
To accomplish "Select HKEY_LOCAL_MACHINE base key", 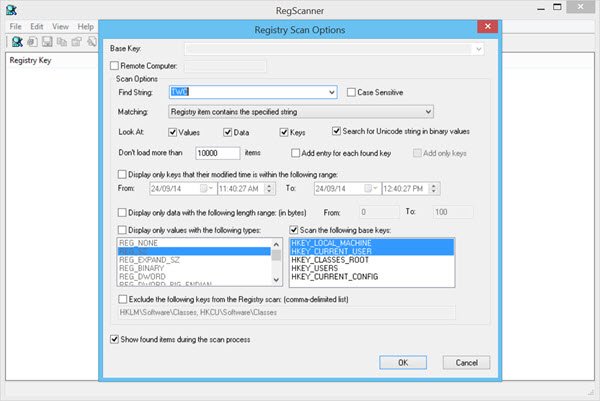I will (x=372, y=243).
